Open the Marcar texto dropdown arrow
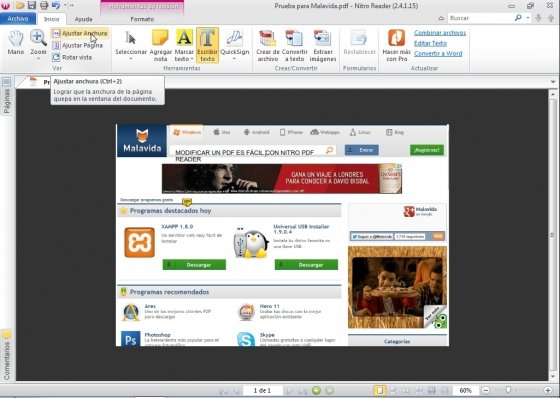The image size is (560, 398). [x=192, y=59]
